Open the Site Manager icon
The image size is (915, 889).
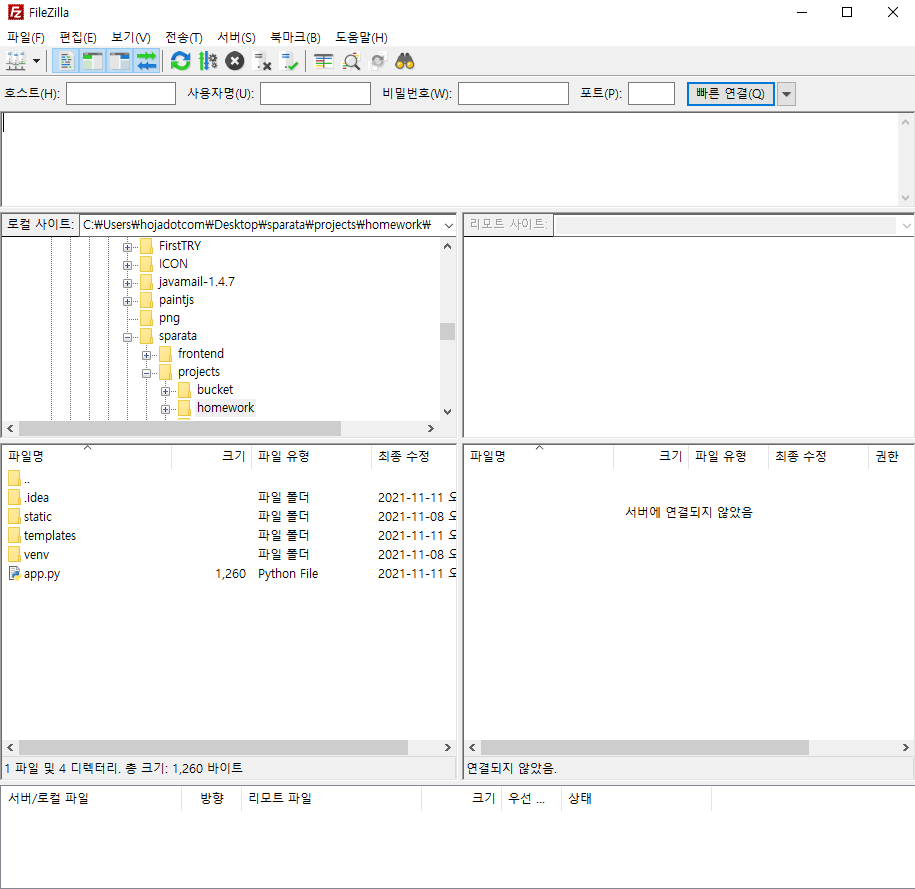16,61
